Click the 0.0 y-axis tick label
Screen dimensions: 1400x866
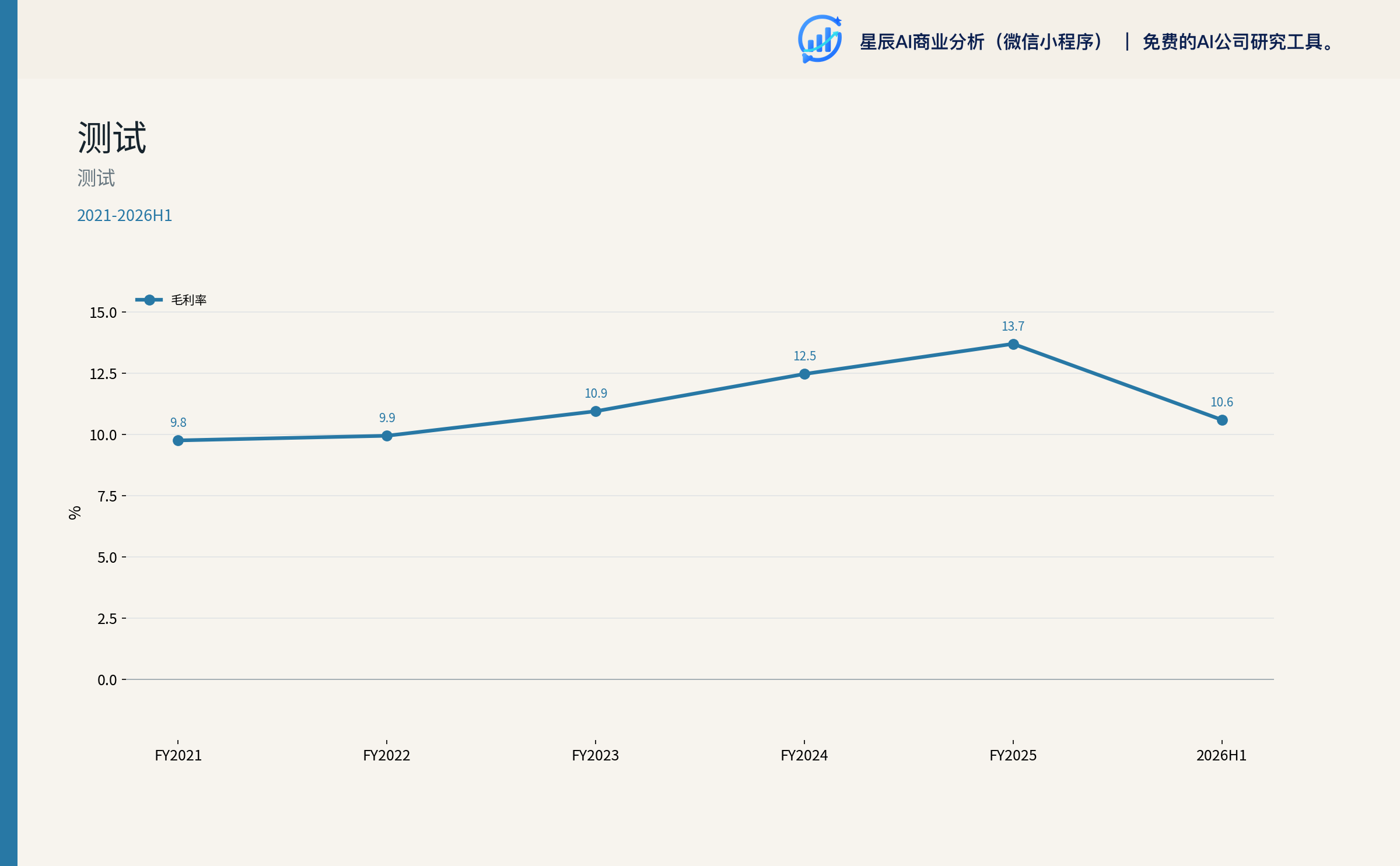(x=107, y=680)
